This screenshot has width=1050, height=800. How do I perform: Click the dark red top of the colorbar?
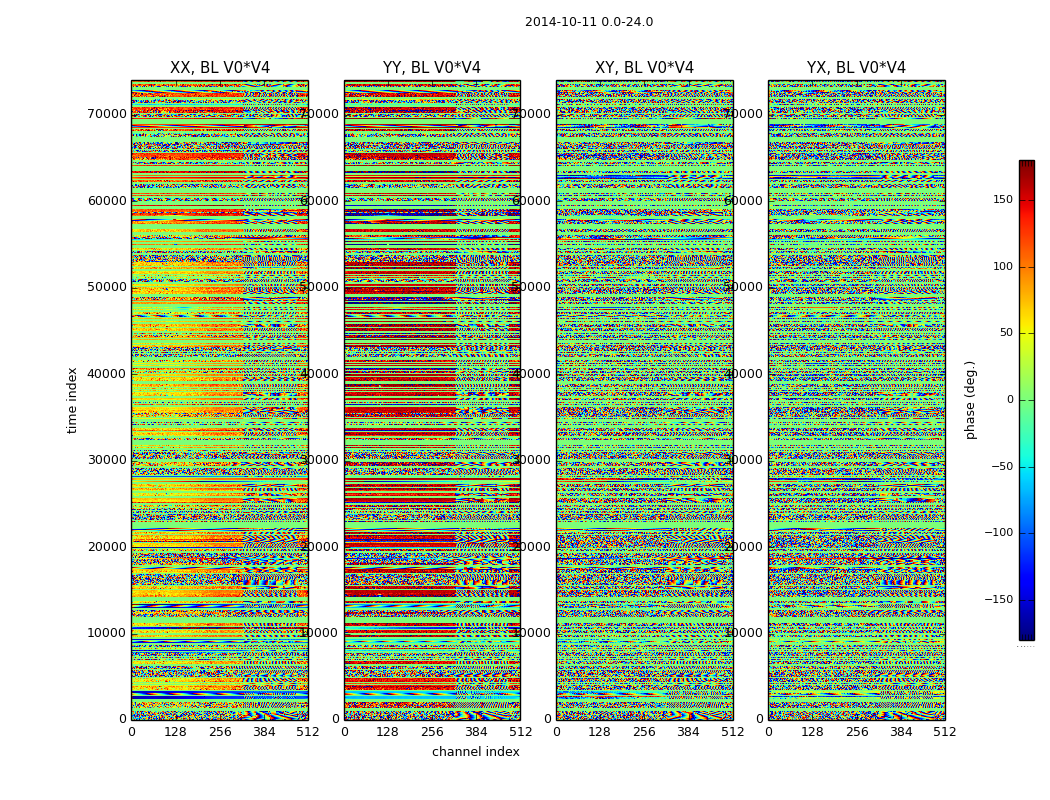pos(1026,166)
